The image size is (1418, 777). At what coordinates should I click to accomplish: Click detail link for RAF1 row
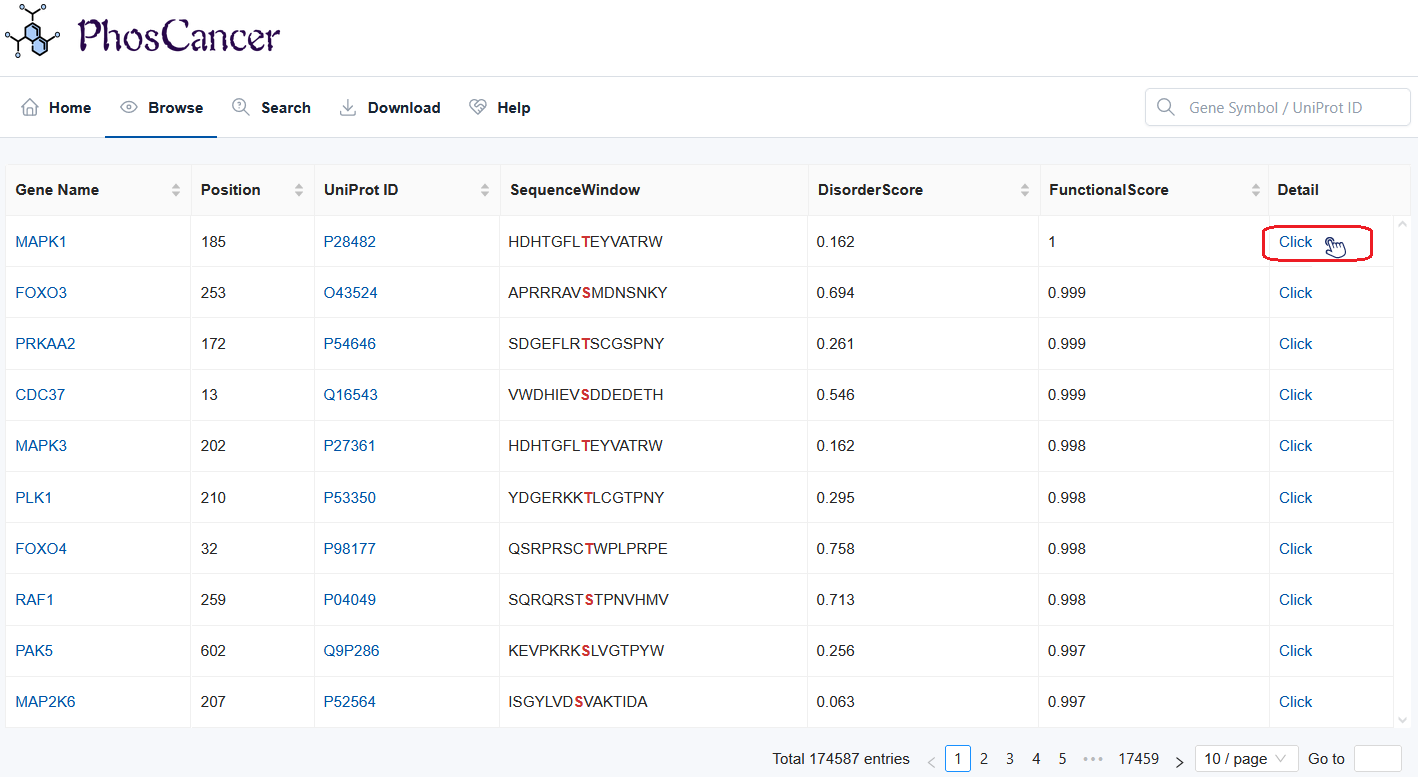[x=1295, y=600]
